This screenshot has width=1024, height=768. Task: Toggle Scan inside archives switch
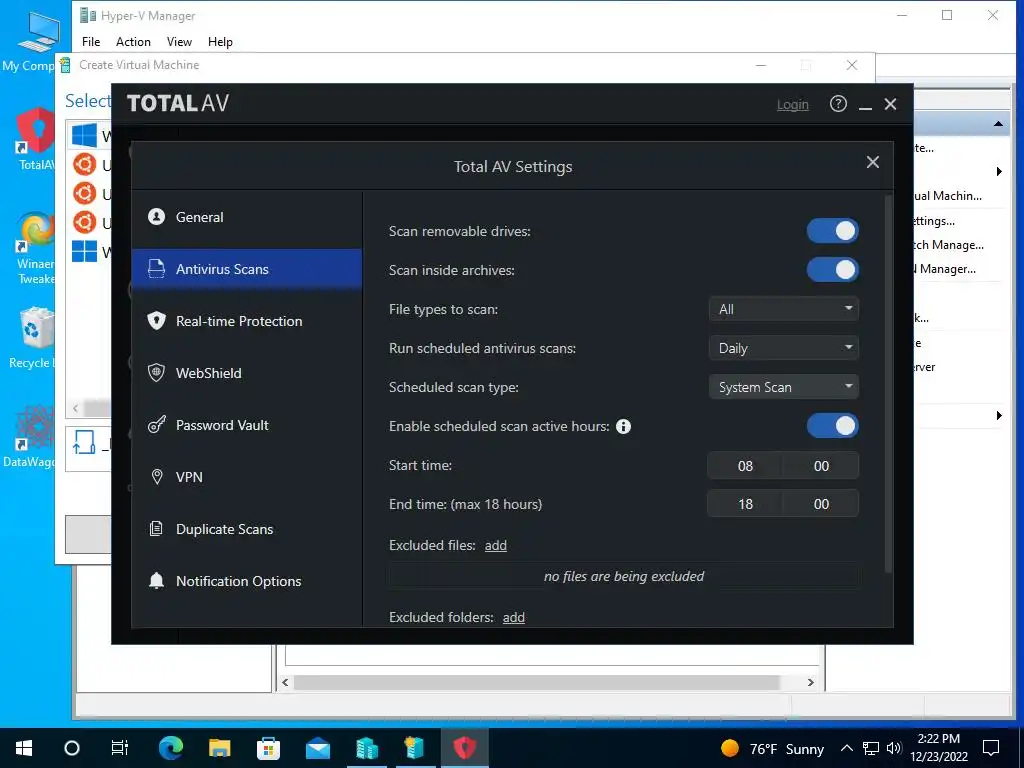click(x=833, y=270)
